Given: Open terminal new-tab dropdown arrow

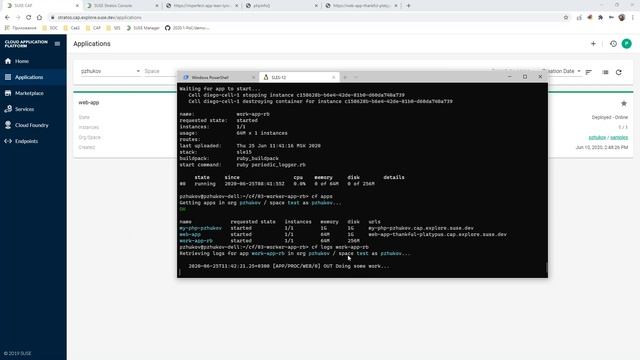Looking at the screenshot, I should pyautogui.click(x=356, y=77).
